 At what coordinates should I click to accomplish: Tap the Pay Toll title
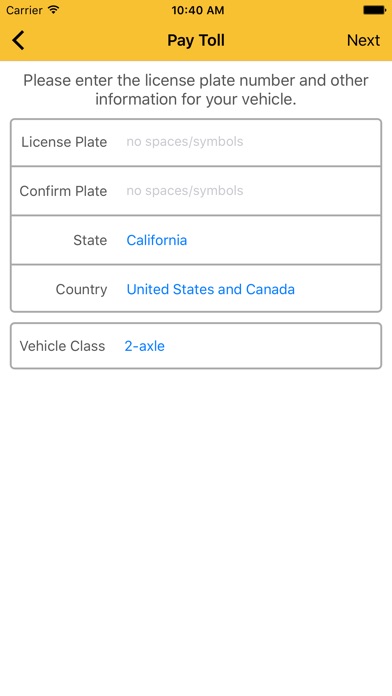coord(196,40)
